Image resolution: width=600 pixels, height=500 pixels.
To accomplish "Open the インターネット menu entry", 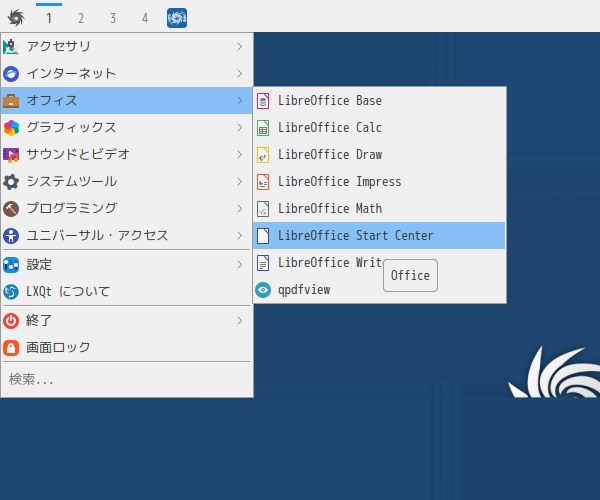I will pos(127,73).
